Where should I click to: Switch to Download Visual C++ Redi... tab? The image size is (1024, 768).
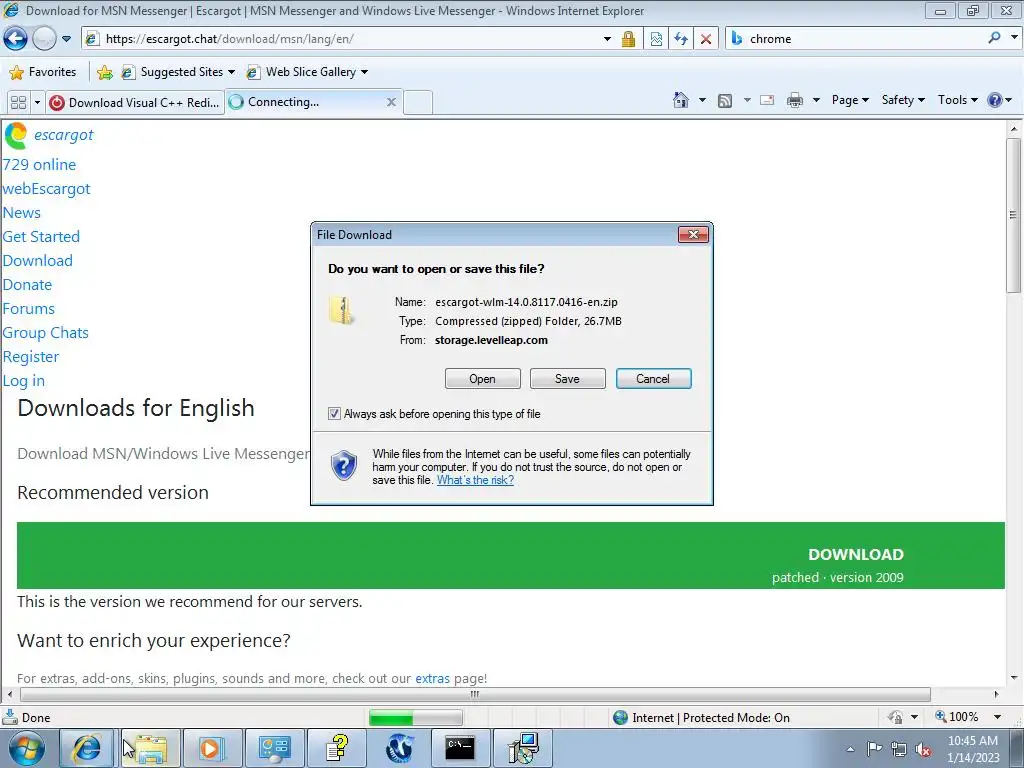coord(135,103)
